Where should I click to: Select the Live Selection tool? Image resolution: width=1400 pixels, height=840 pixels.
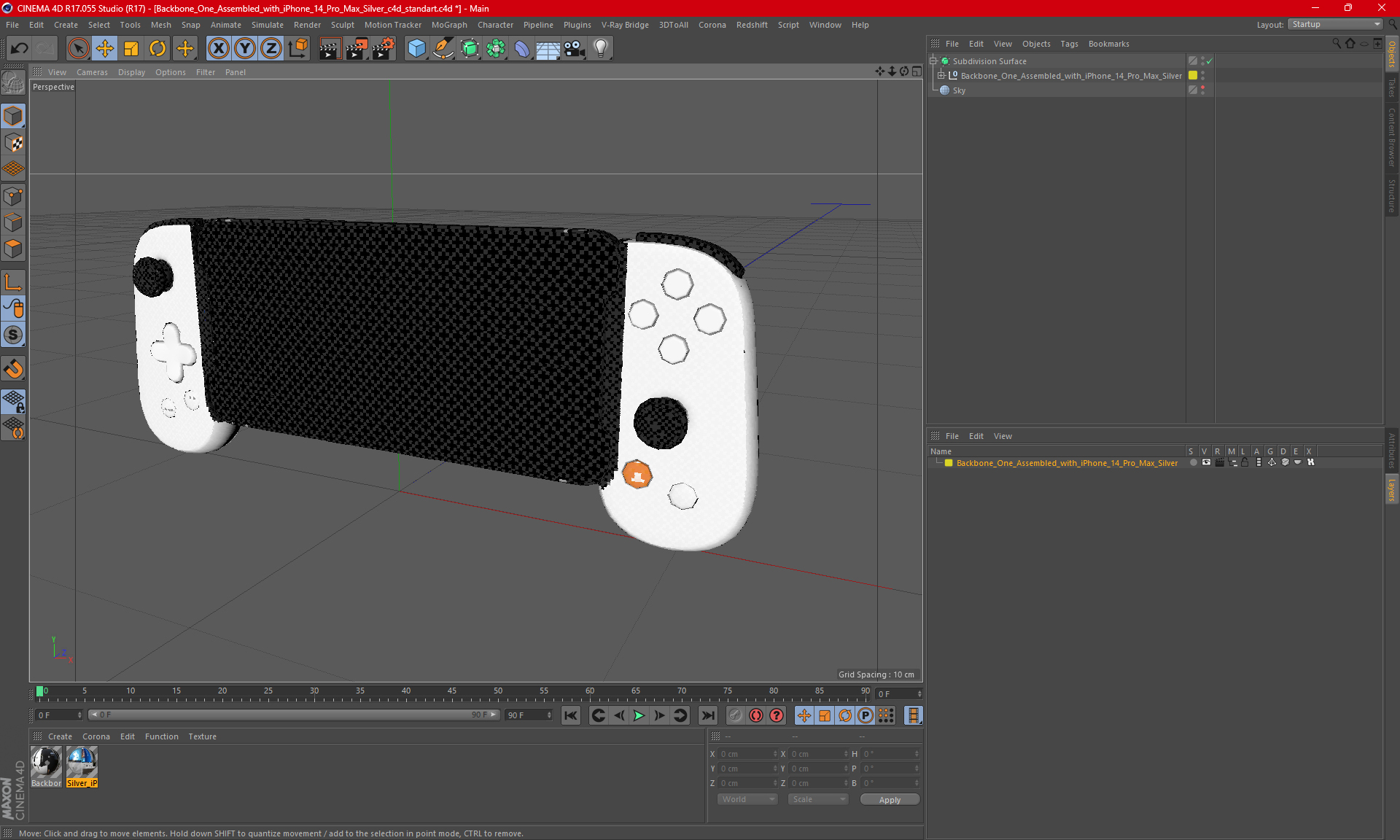click(x=78, y=49)
